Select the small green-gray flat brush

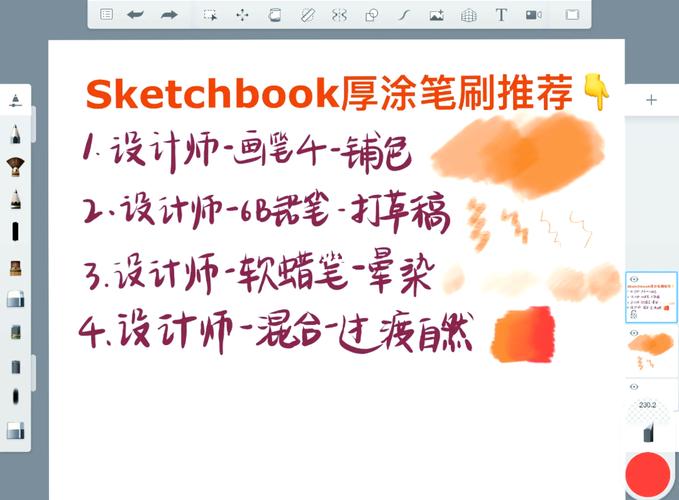[16, 332]
